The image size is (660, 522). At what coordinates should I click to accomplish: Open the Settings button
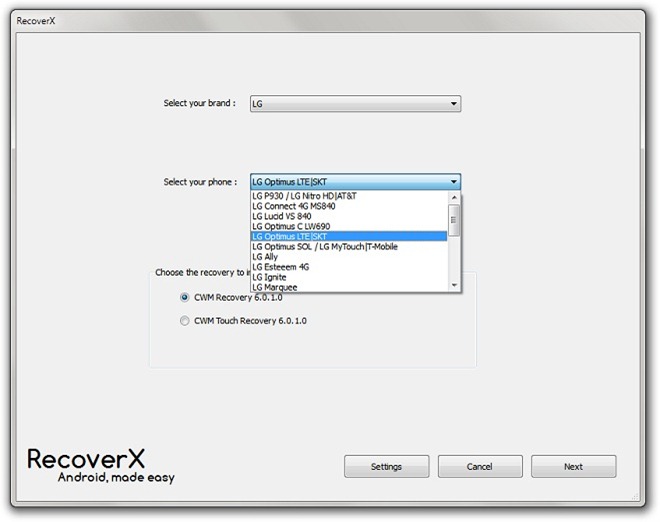point(386,466)
